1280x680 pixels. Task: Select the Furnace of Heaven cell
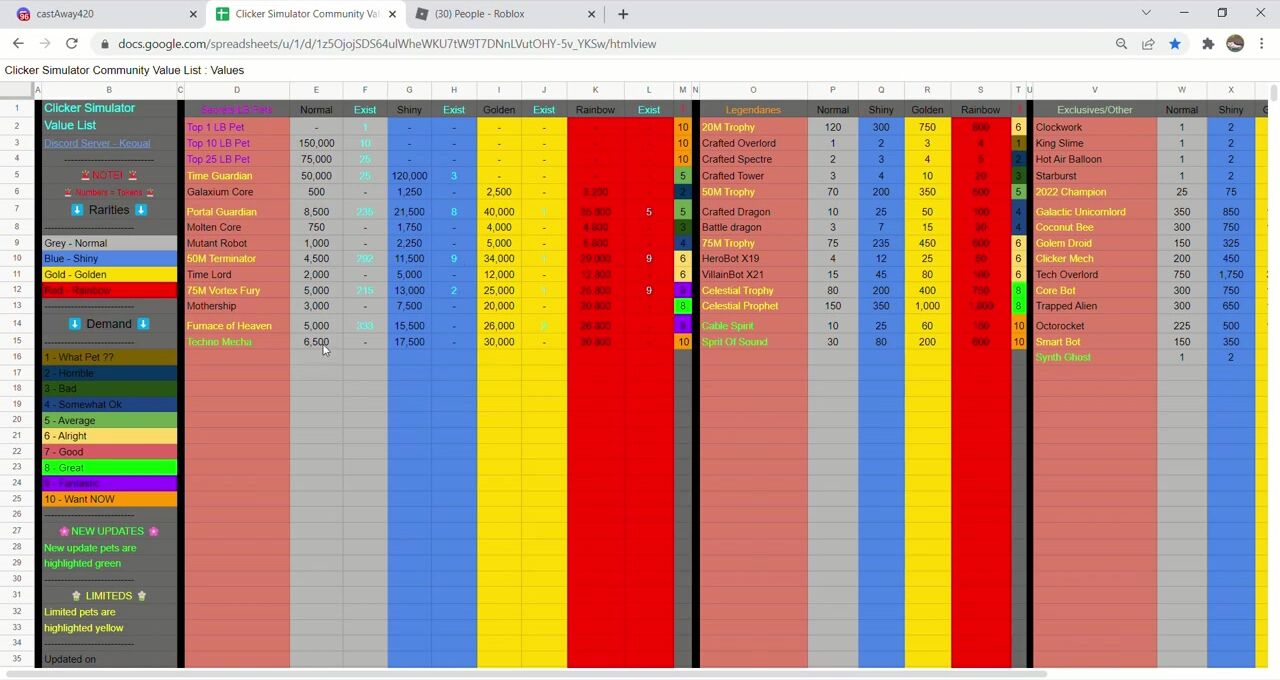(237, 325)
